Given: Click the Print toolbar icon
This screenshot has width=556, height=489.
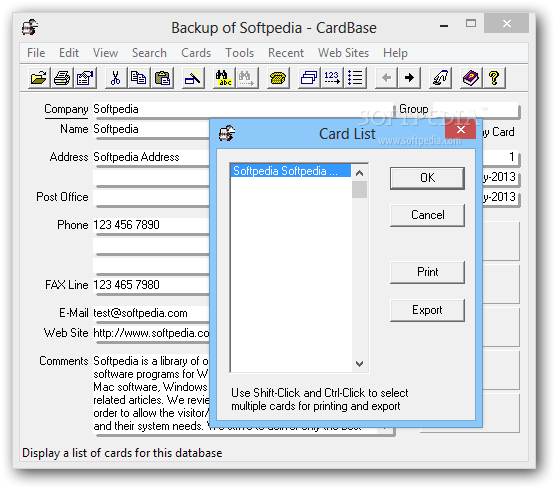Looking at the screenshot, I should (62, 78).
